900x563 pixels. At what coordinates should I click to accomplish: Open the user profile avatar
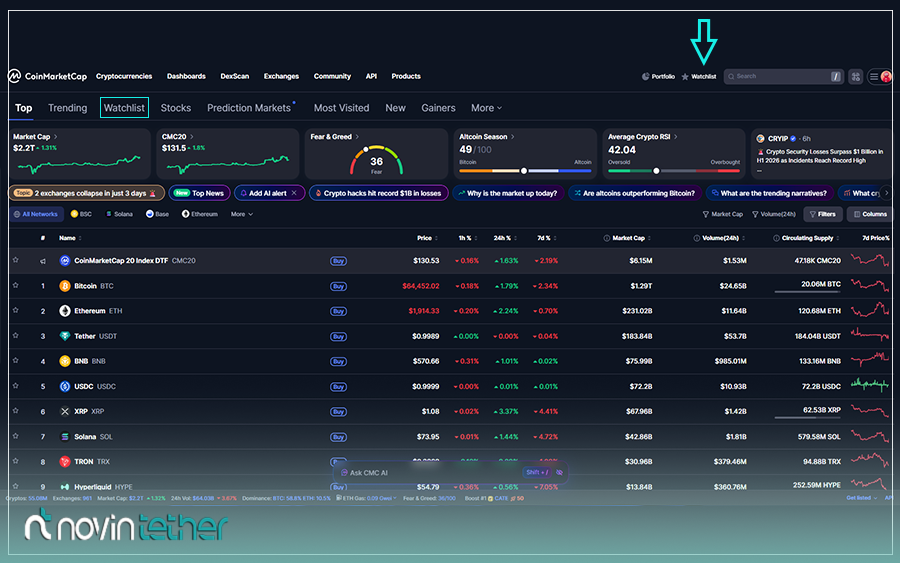click(886, 76)
